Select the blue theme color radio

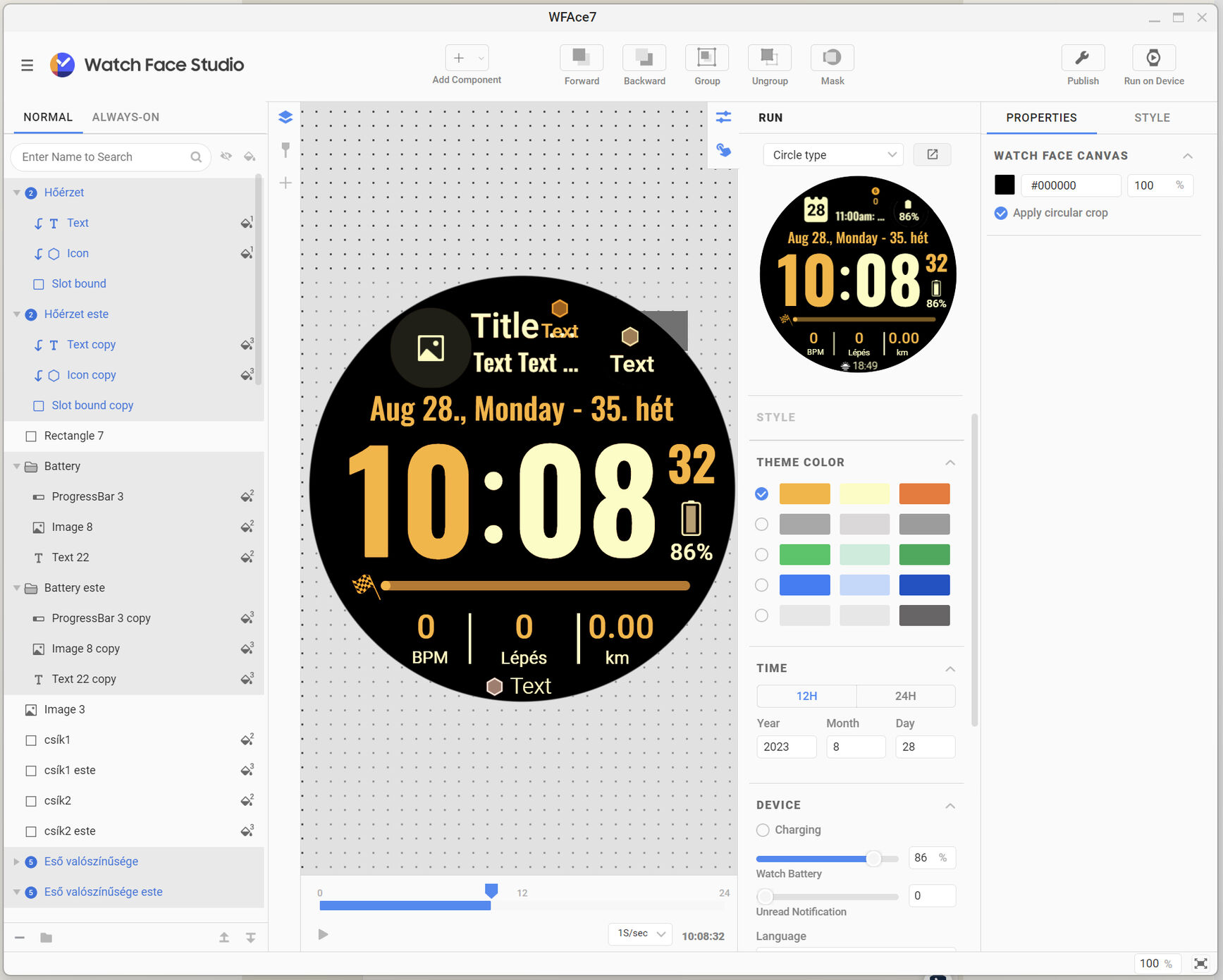click(761, 584)
